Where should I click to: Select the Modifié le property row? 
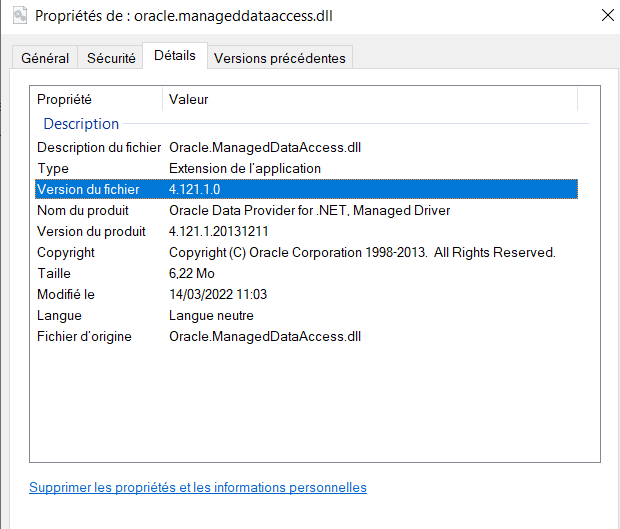306,294
